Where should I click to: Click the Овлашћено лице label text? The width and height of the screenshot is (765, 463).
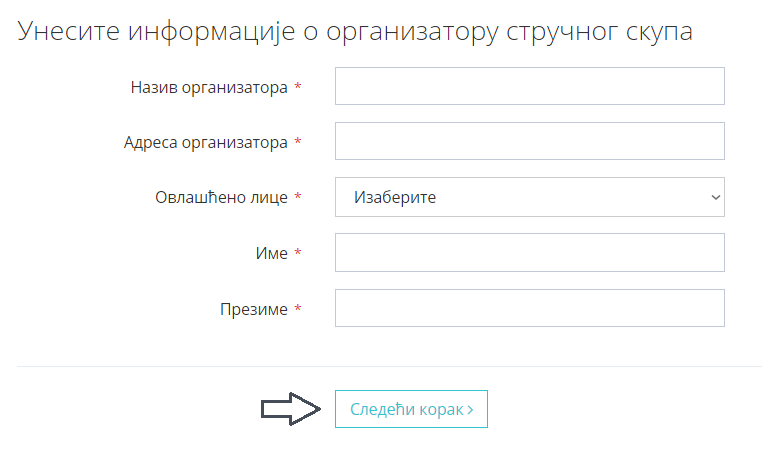click(221, 198)
